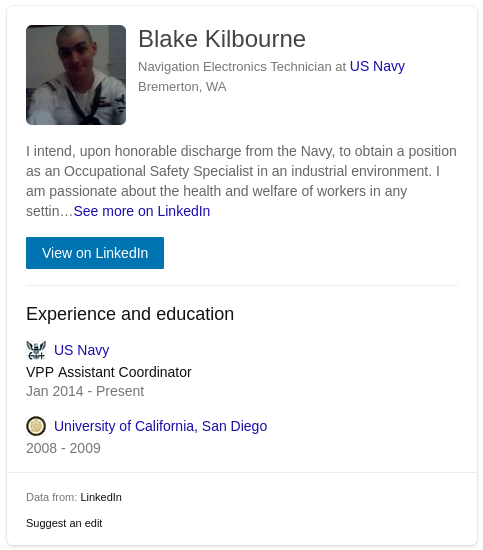Open University of California, San Diego link
Screen dimensions: 483x550
click(x=161, y=426)
